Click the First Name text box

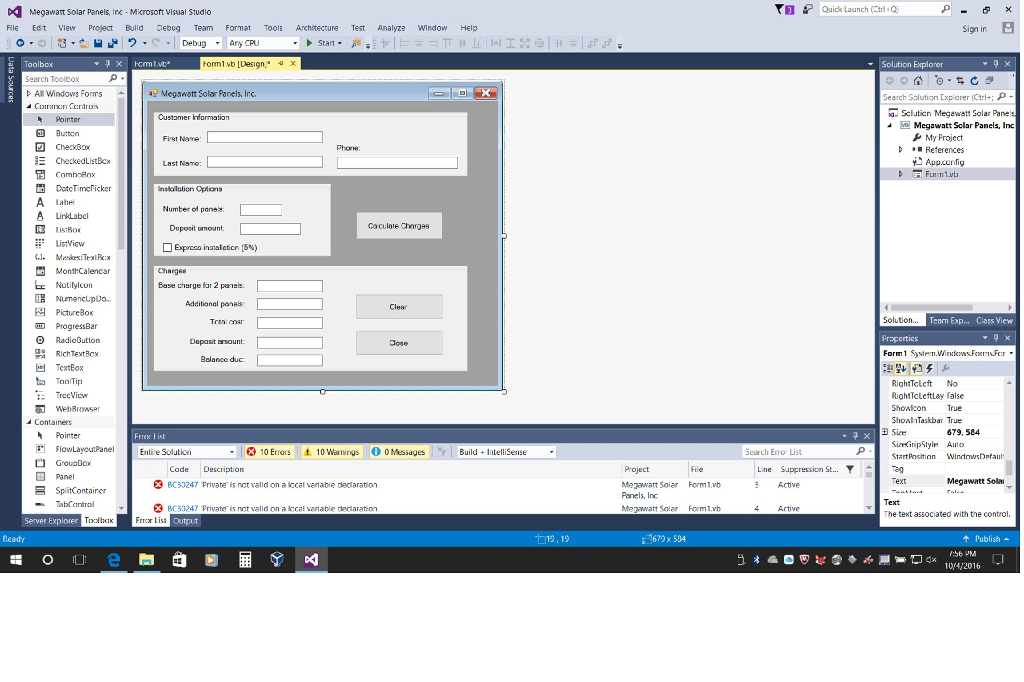pyautogui.click(x=264, y=138)
